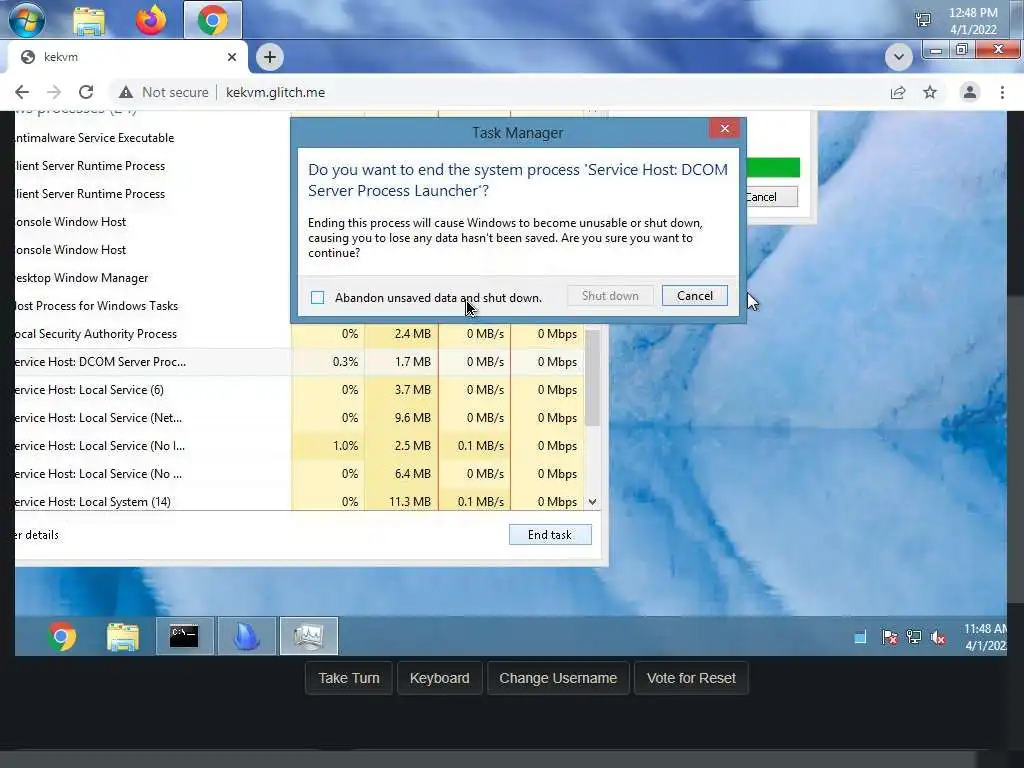The width and height of the screenshot is (1024, 768).
Task: Select Host Process for Windows Tasks
Action: click(153, 306)
